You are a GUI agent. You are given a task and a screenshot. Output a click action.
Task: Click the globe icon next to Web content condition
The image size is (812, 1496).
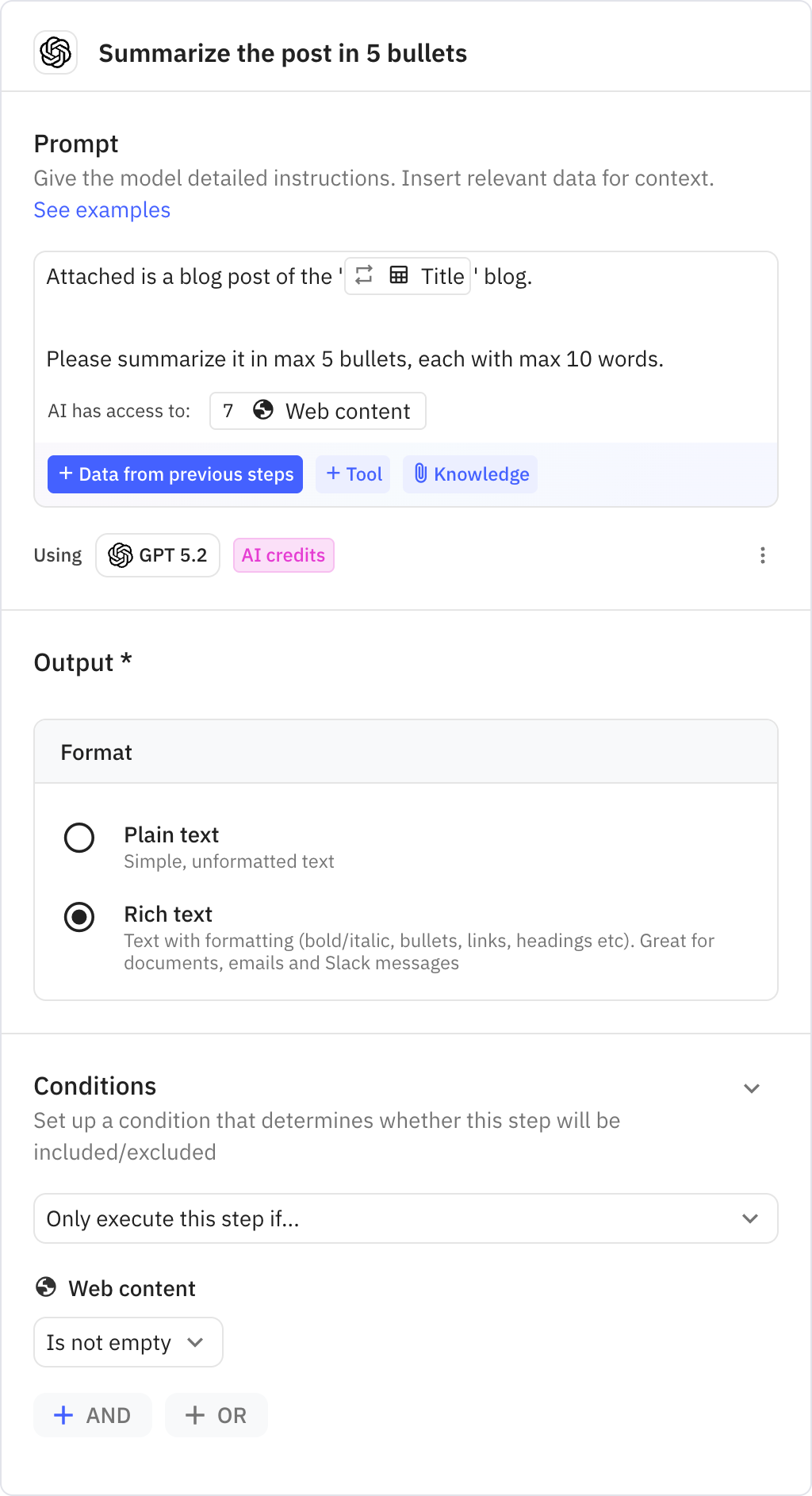pyautogui.click(x=47, y=1287)
